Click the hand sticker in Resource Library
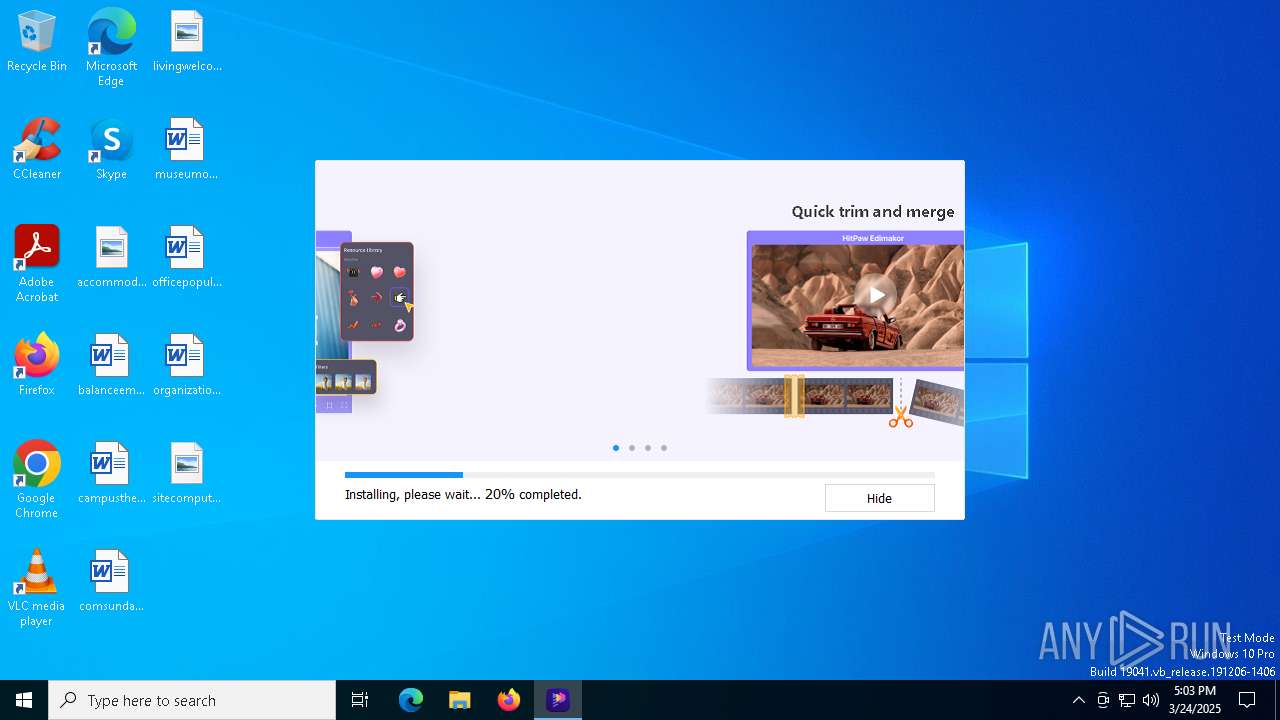The width and height of the screenshot is (1280, 720). click(400, 297)
